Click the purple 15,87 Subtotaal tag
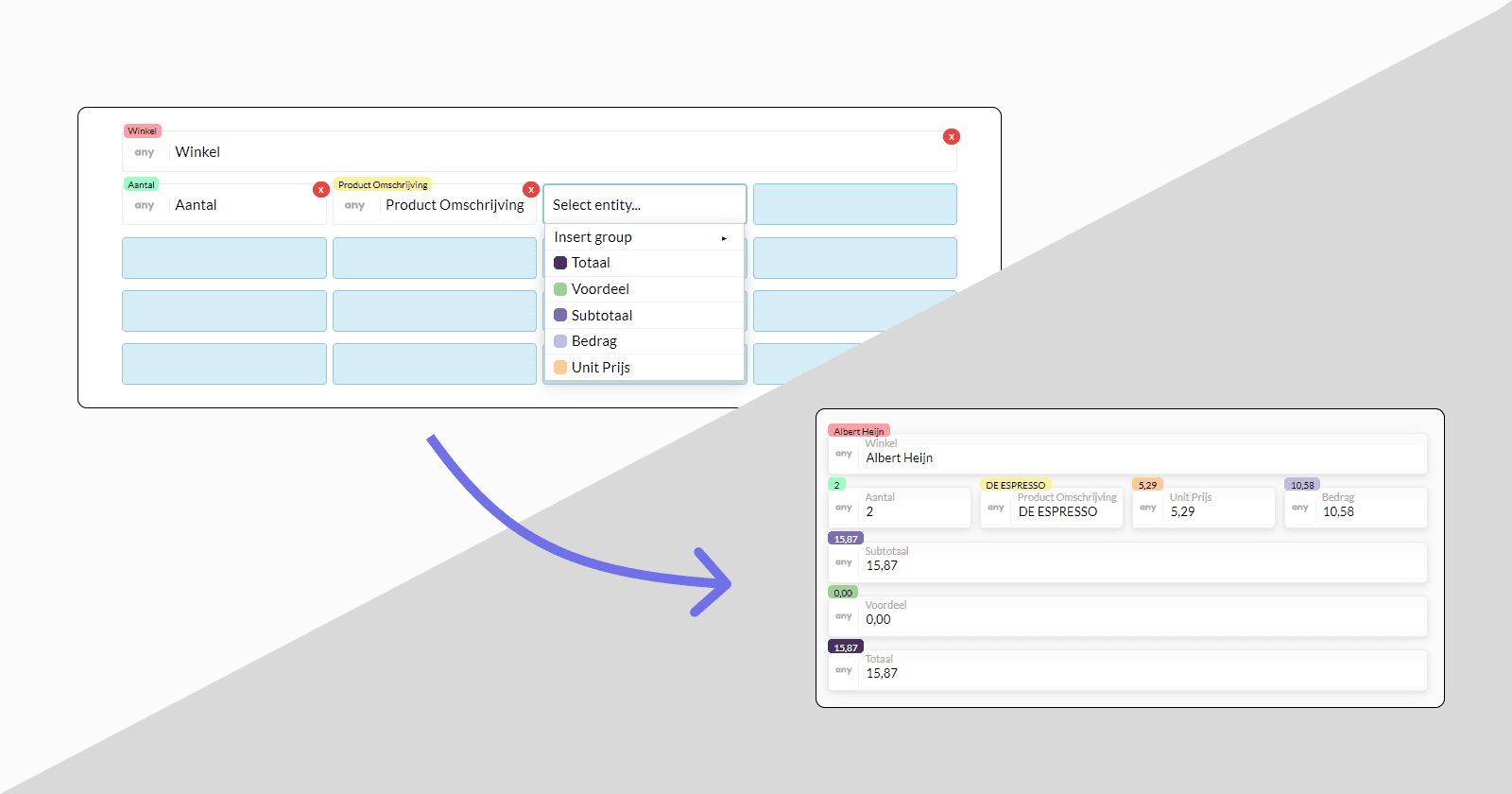 pyautogui.click(x=846, y=539)
